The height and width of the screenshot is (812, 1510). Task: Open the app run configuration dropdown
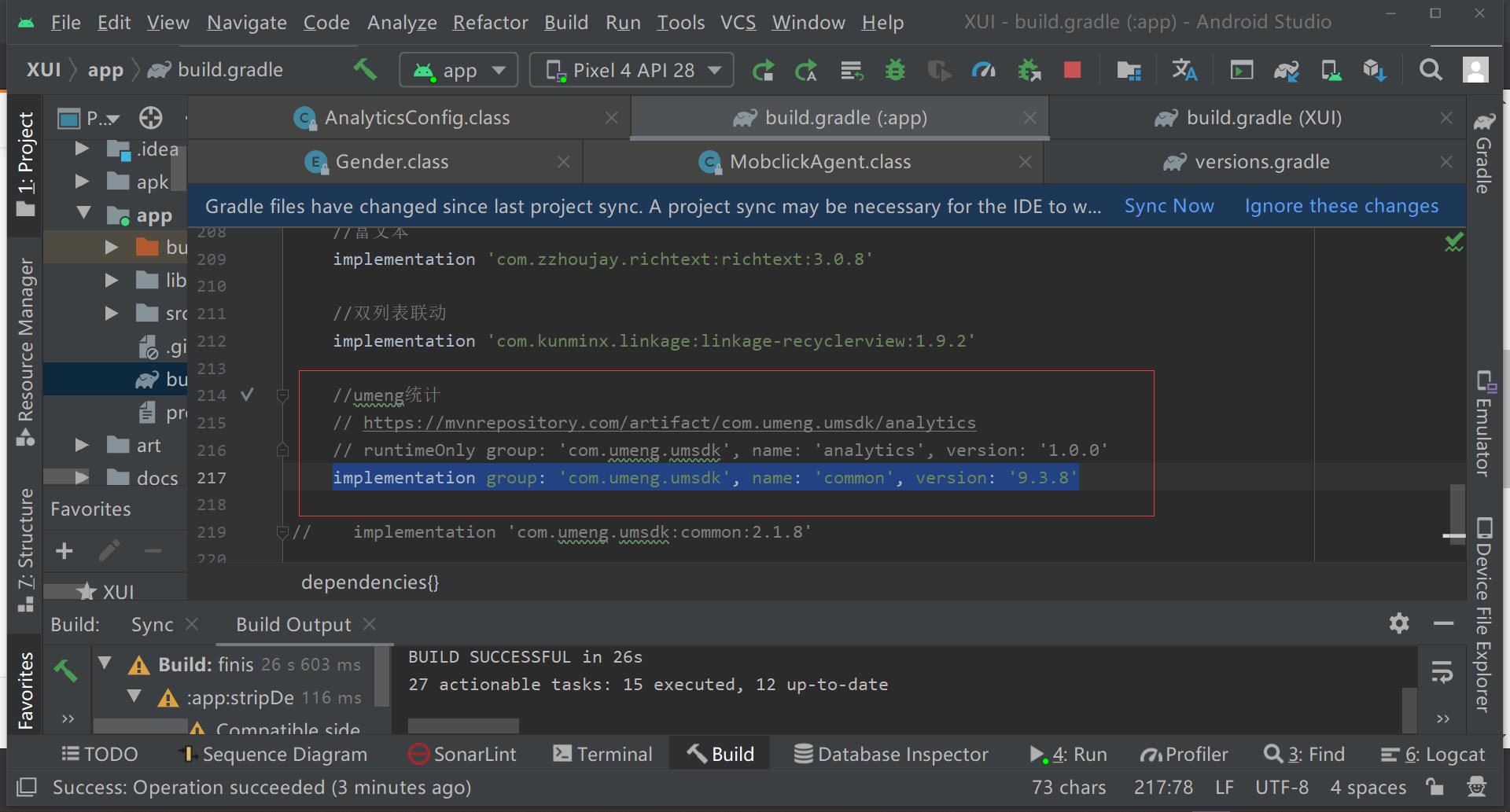click(459, 71)
